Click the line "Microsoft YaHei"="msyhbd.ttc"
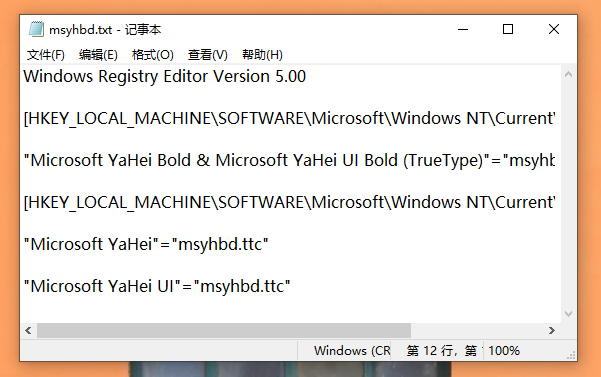The width and height of the screenshot is (601, 377). tap(146, 244)
